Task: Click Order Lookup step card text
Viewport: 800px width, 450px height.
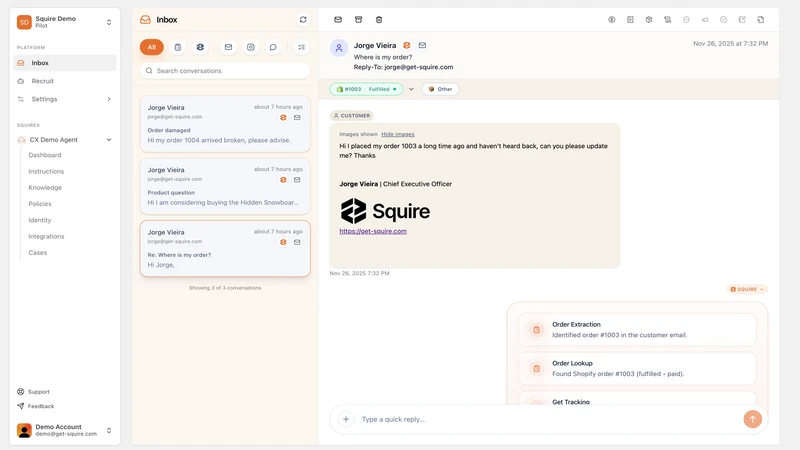Action: 618,368
